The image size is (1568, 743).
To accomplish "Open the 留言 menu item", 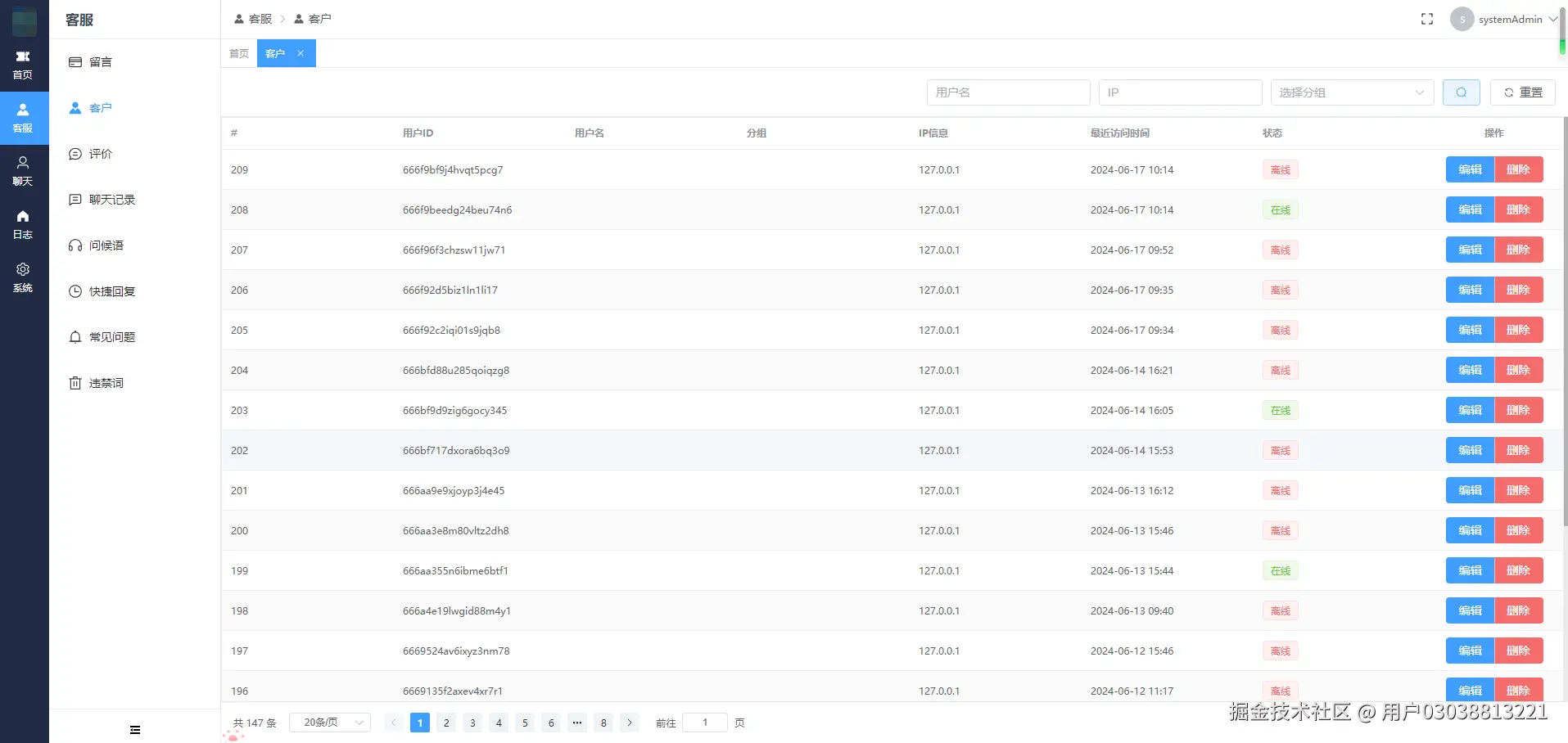I will [x=135, y=62].
